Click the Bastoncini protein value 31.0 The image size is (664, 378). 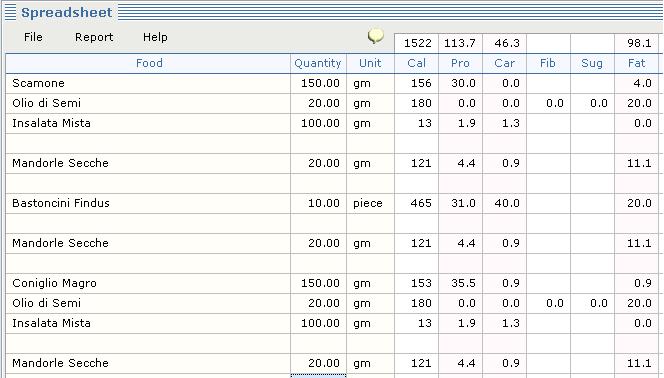[460, 203]
